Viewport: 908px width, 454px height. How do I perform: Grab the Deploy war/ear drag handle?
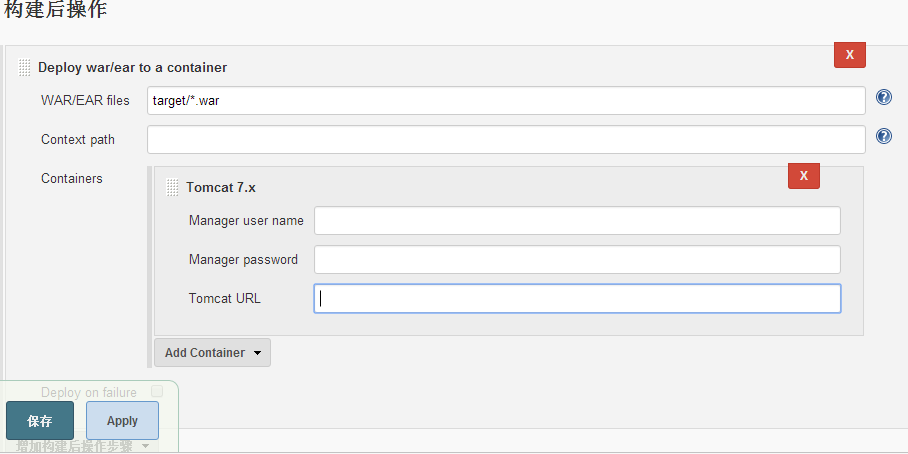pos(24,67)
